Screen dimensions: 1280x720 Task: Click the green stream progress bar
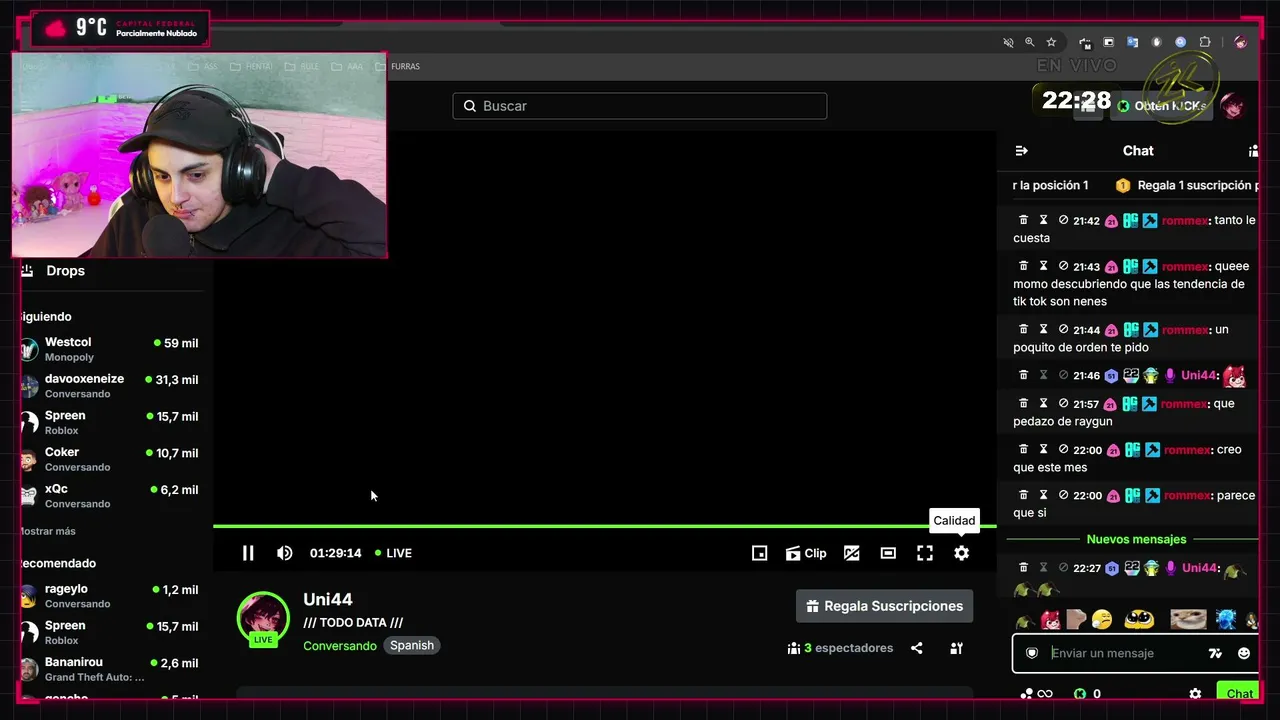pyautogui.click(x=604, y=526)
